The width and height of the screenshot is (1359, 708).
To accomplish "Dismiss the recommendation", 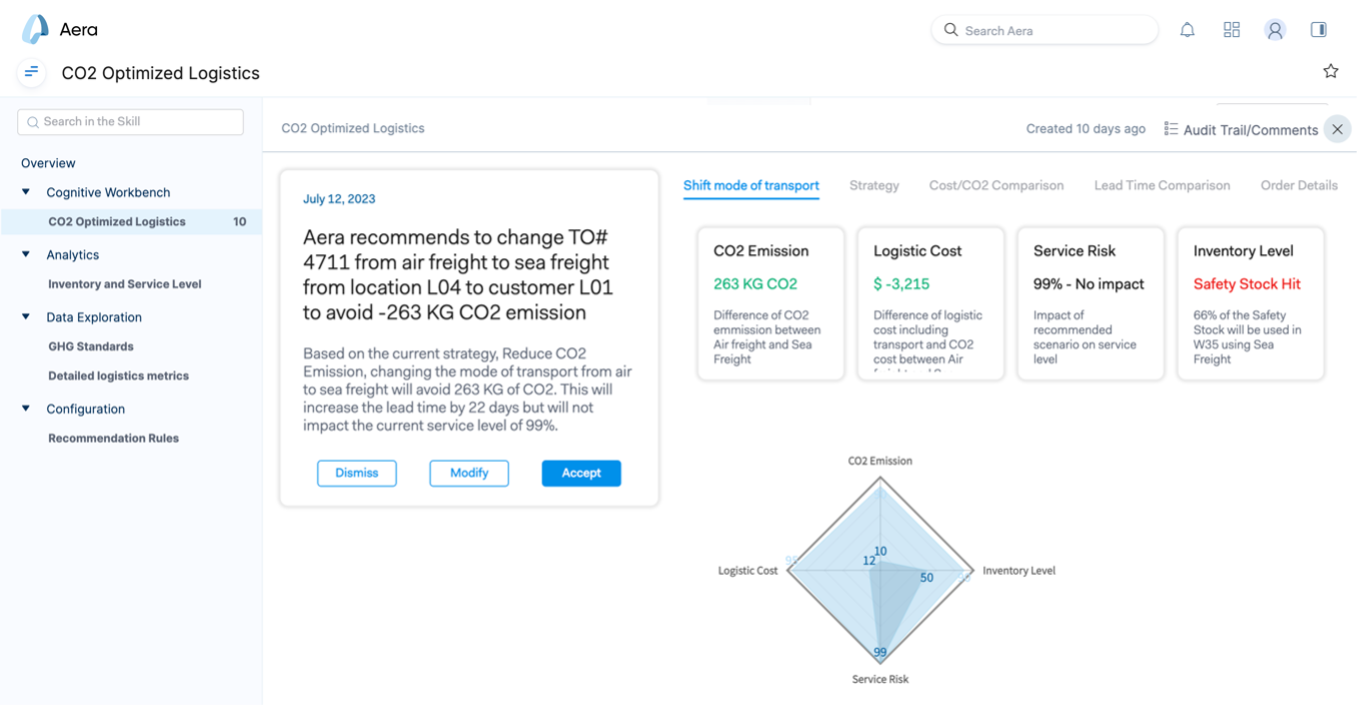I will tap(357, 473).
